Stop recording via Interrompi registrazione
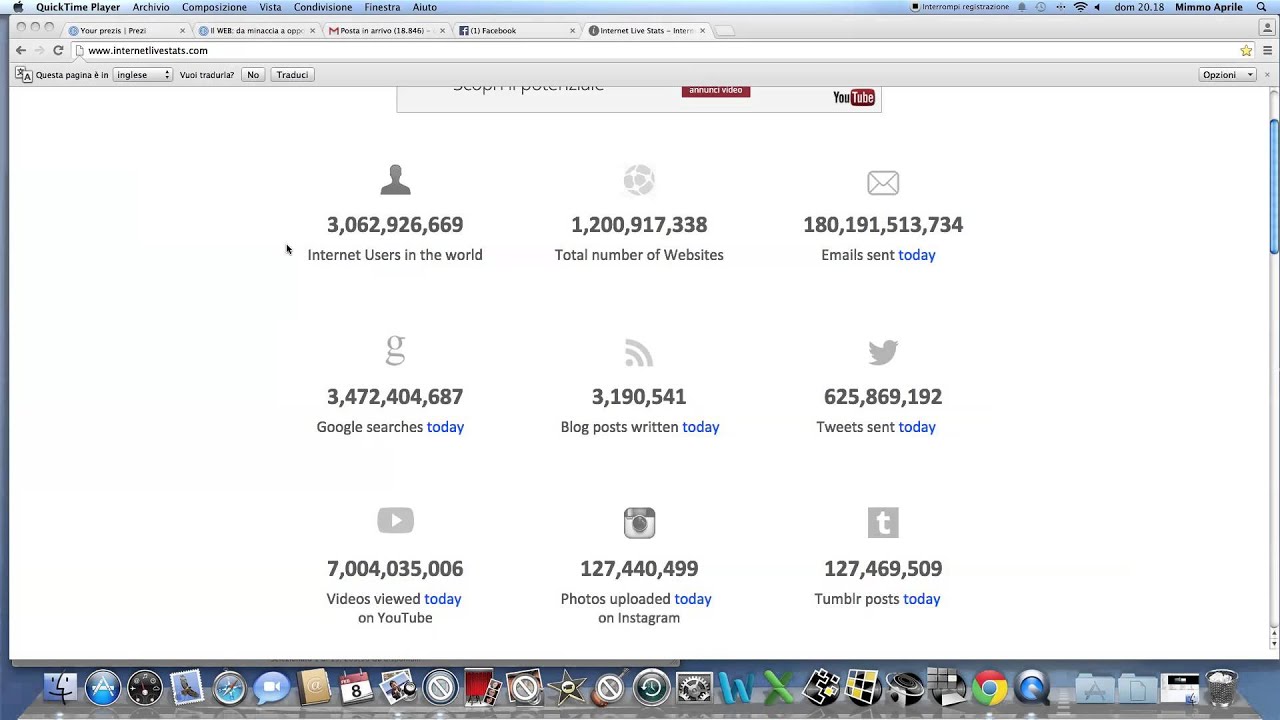This screenshot has height=720, width=1280. [x=960, y=7]
